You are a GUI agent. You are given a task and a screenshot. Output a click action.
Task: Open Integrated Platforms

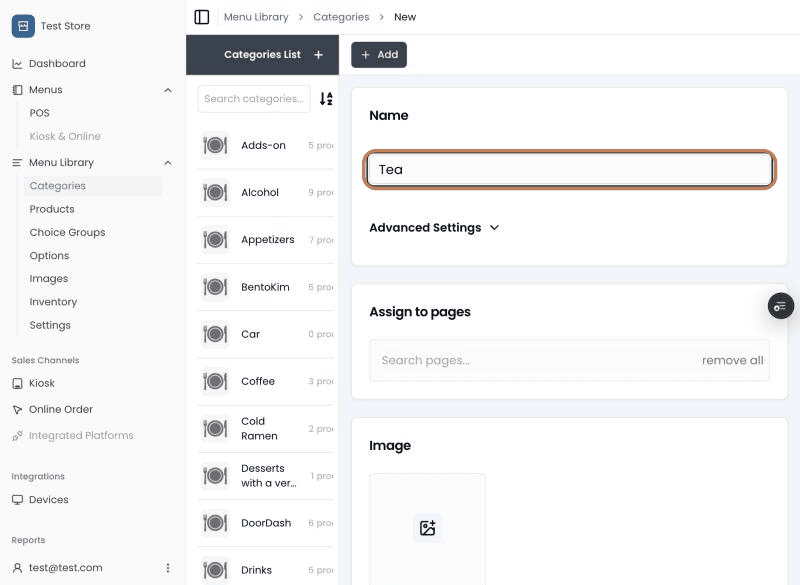pyautogui.click(x=81, y=436)
